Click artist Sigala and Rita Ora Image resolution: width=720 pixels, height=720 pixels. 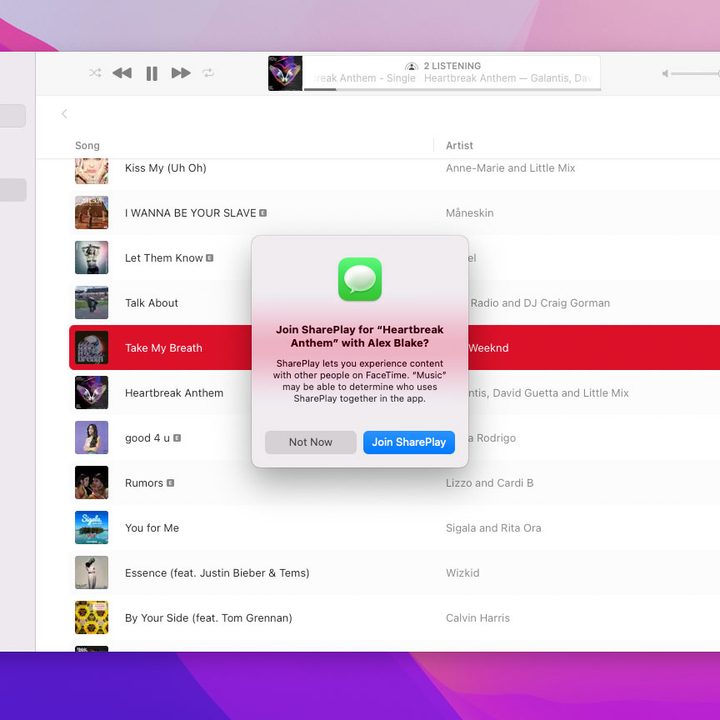tap(493, 528)
